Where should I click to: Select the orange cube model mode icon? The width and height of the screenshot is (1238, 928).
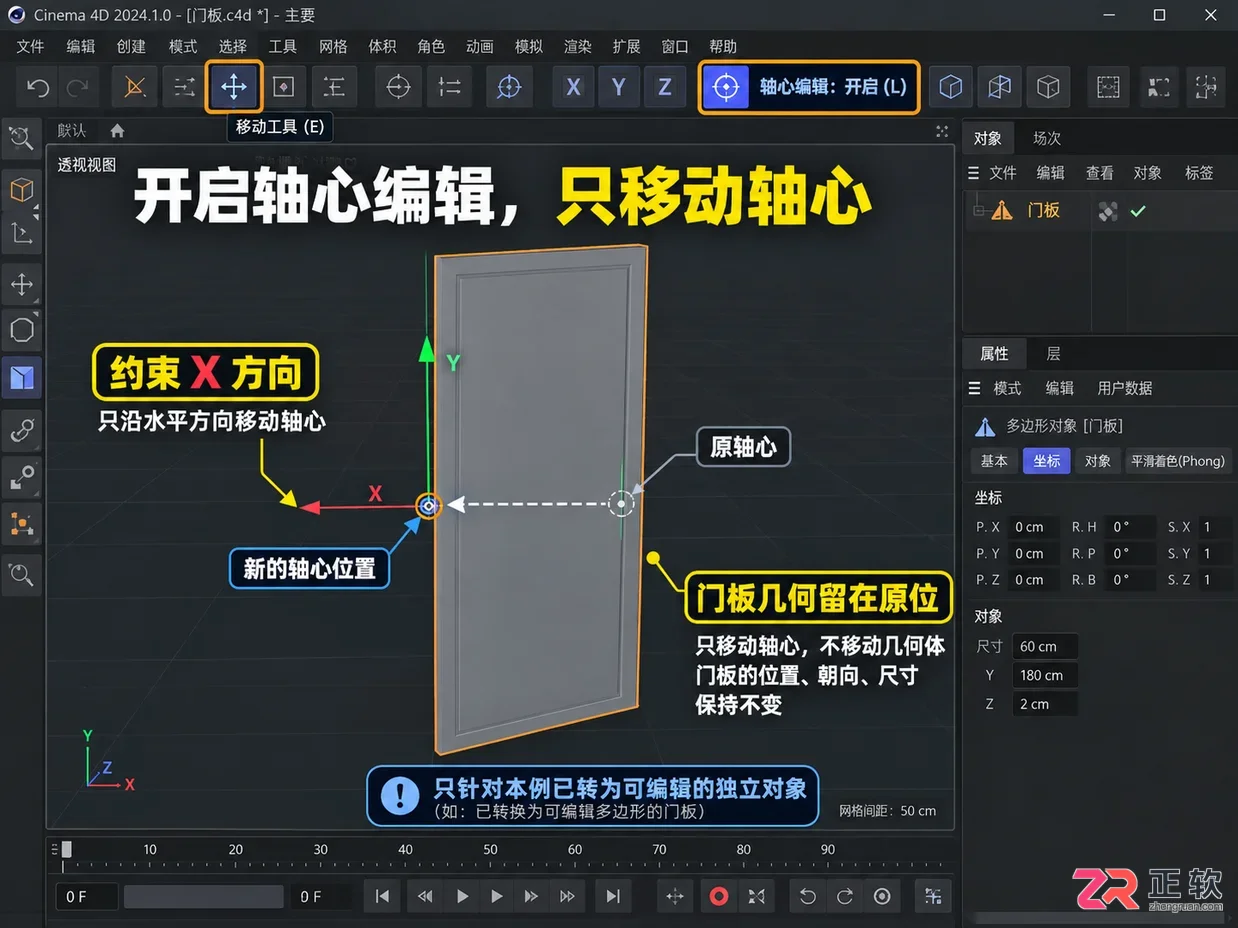(21, 189)
